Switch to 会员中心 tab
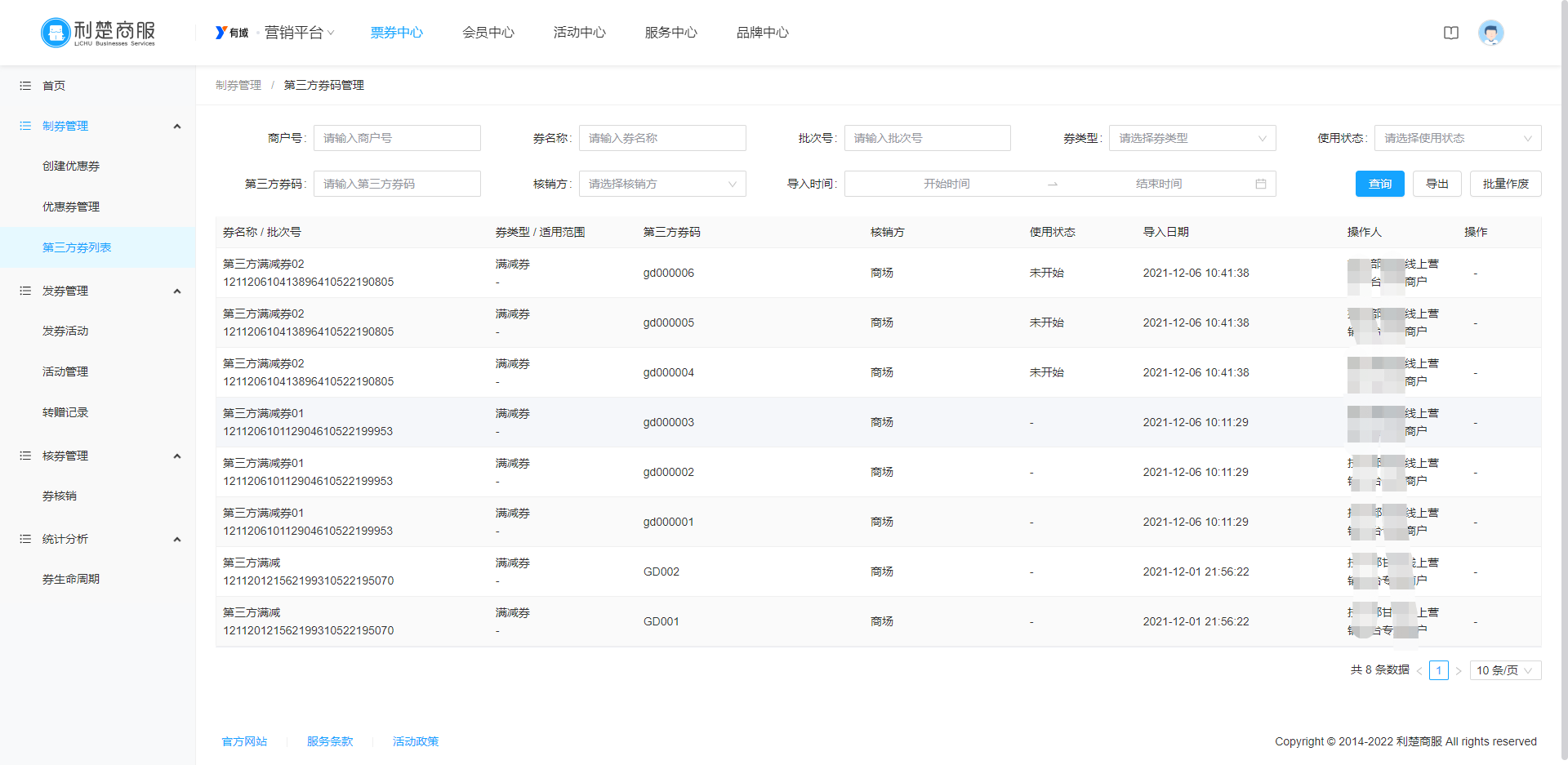The height and width of the screenshot is (765, 1568). [x=488, y=33]
